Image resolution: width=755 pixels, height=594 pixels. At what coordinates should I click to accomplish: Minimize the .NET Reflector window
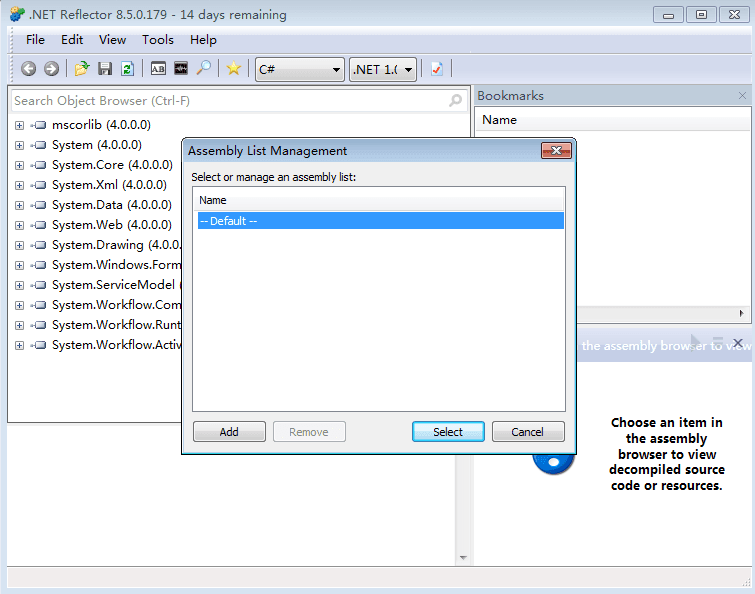[668, 14]
